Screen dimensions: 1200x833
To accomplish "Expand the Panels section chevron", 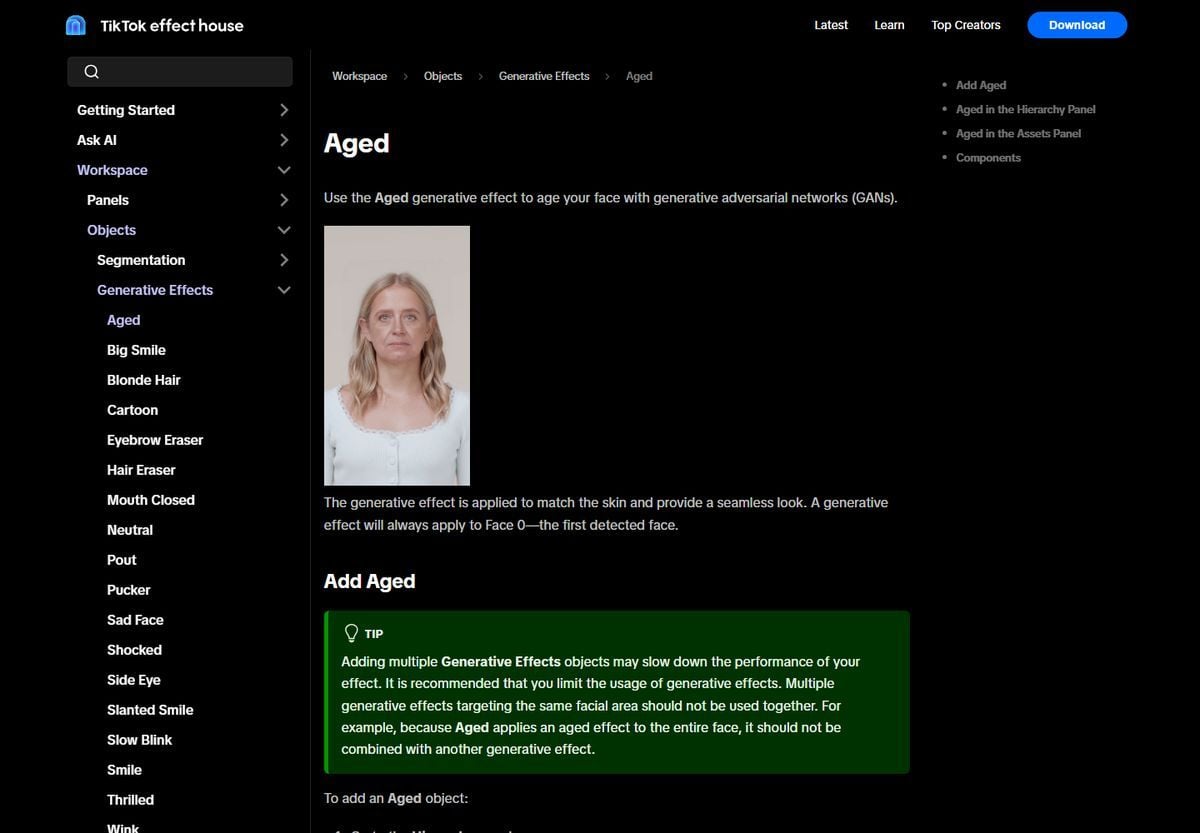I will click(x=284, y=200).
